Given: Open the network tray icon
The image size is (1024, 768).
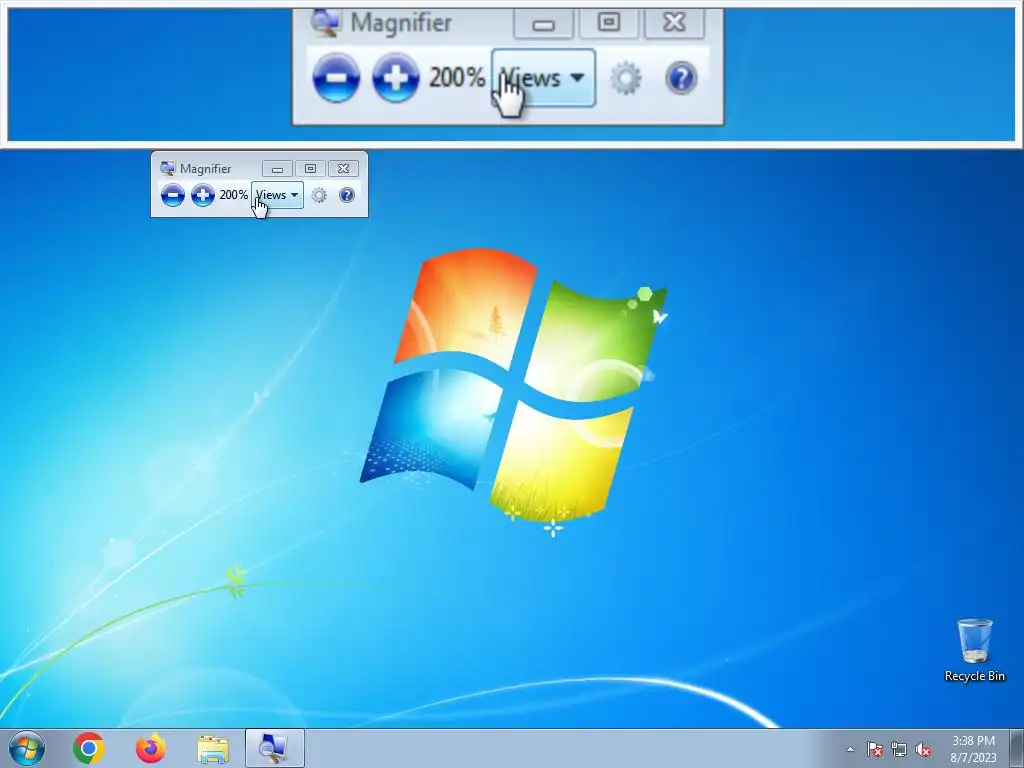Looking at the screenshot, I should (x=899, y=749).
